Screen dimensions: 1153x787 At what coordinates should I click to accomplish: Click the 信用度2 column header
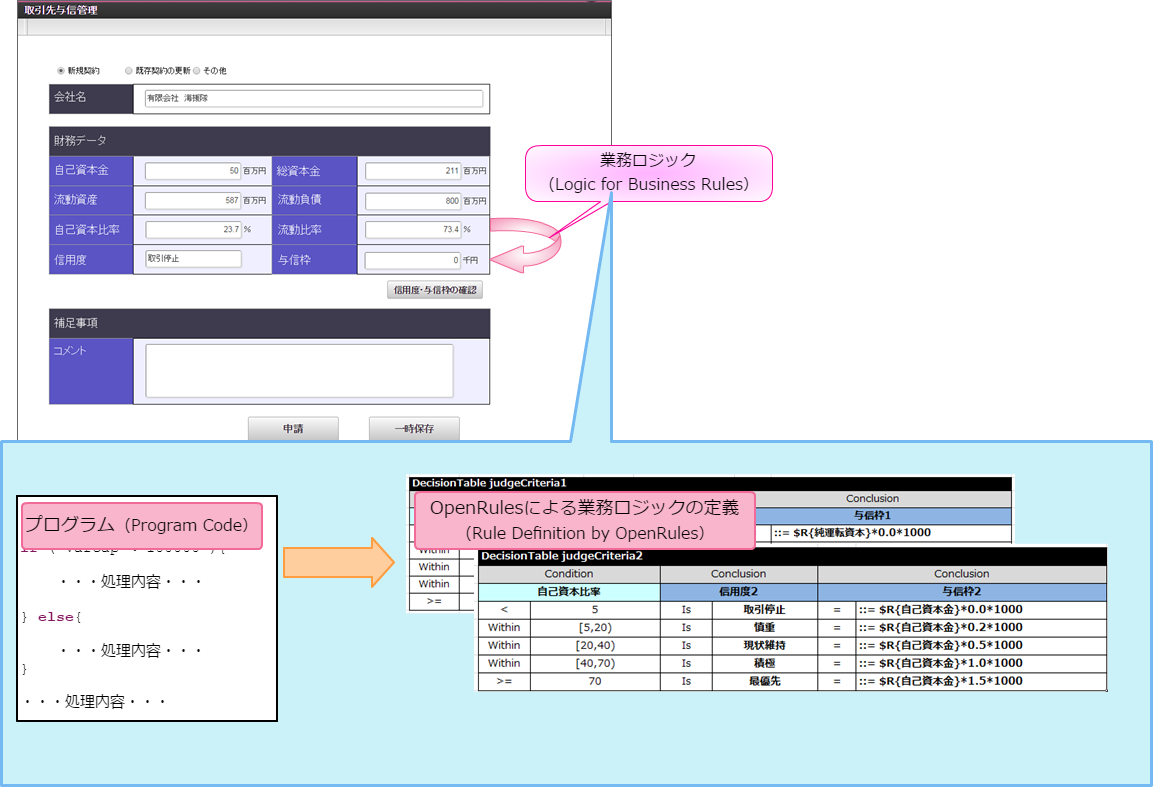point(738,591)
